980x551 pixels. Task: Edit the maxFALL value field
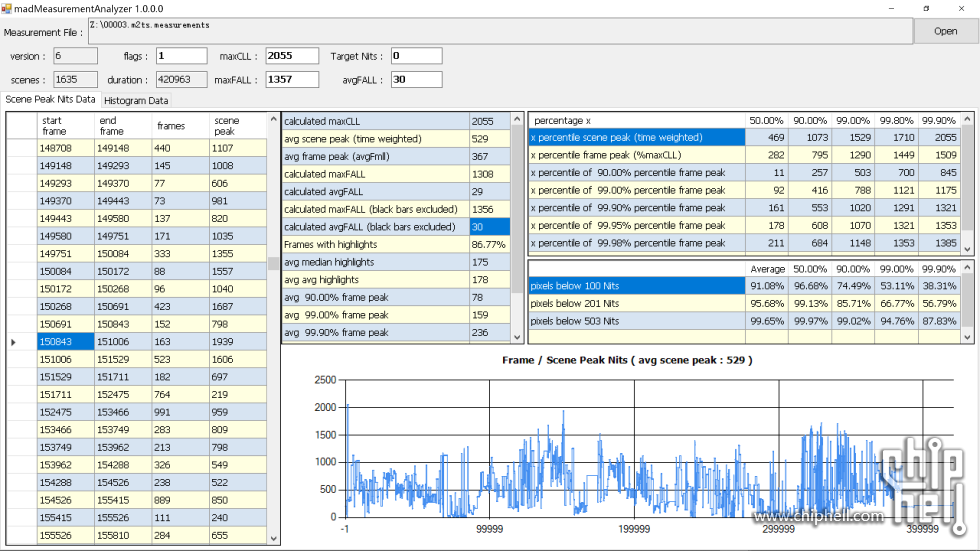(x=292, y=80)
